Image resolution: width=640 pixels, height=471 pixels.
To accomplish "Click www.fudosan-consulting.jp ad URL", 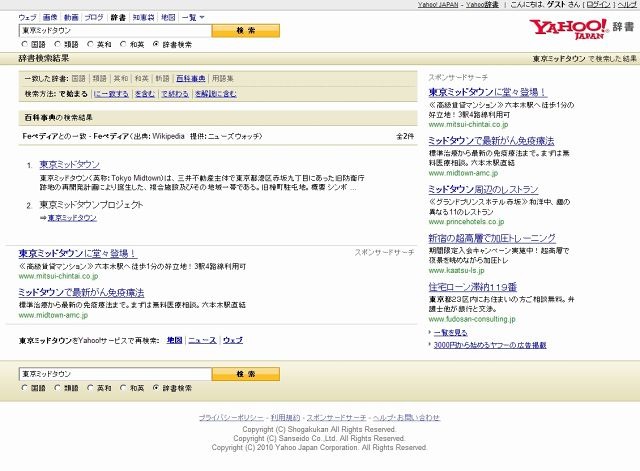I will pyautogui.click(x=472, y=319).
